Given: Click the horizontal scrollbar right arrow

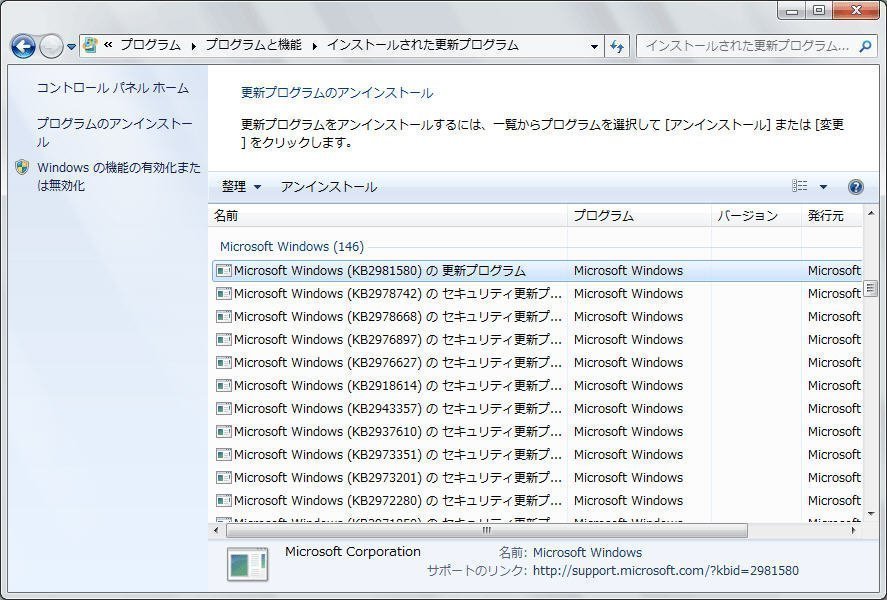Looking at the screenshot, I should click(853, 530).
